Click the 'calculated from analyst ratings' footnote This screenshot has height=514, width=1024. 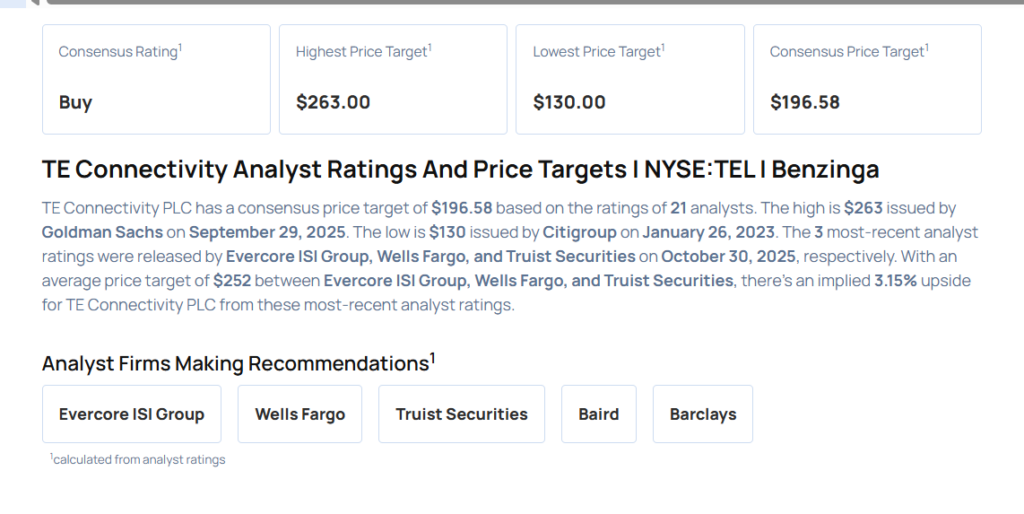[139, 460]
